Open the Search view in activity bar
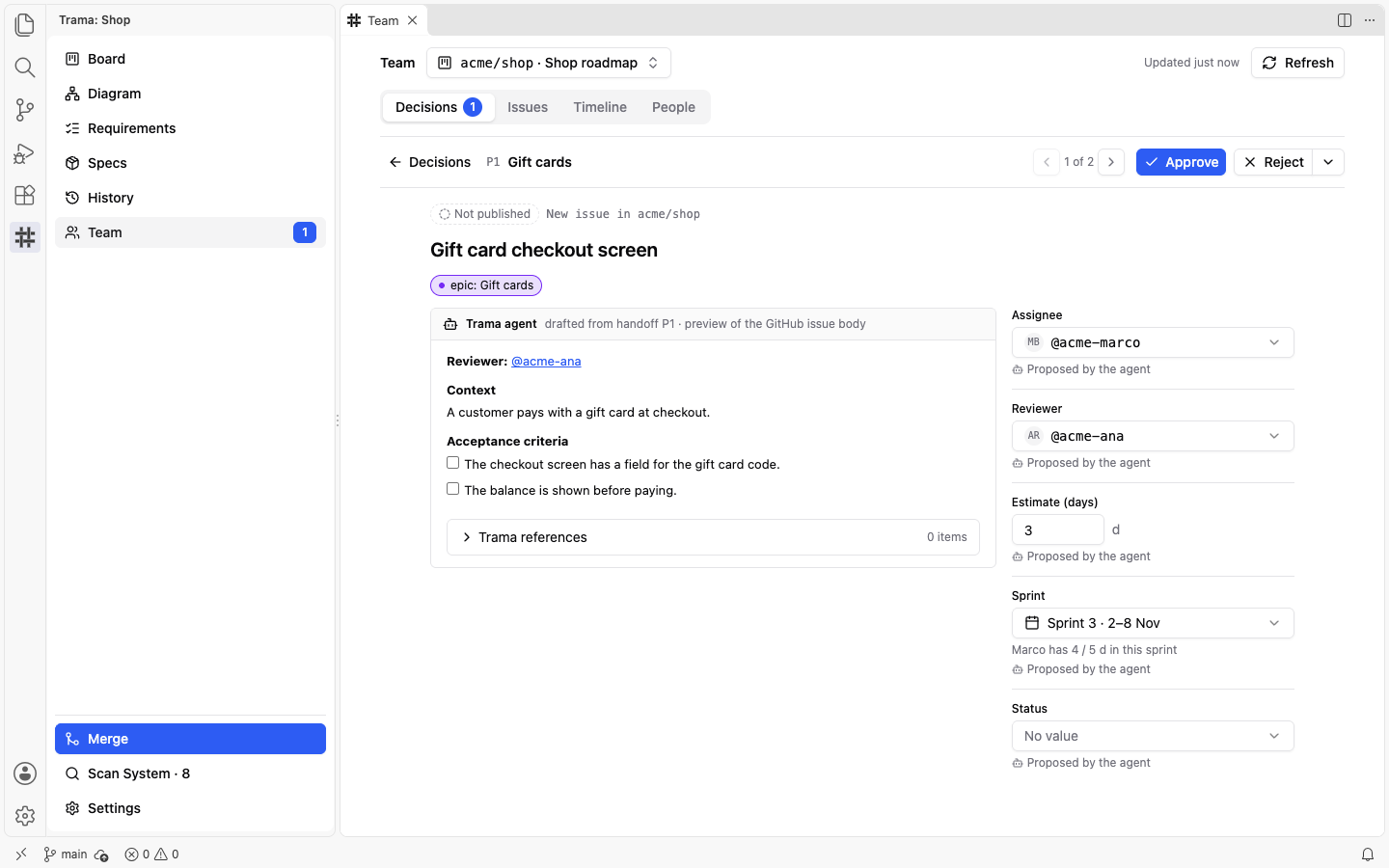Screen dimensions: 1389x868 pos(25,67)
